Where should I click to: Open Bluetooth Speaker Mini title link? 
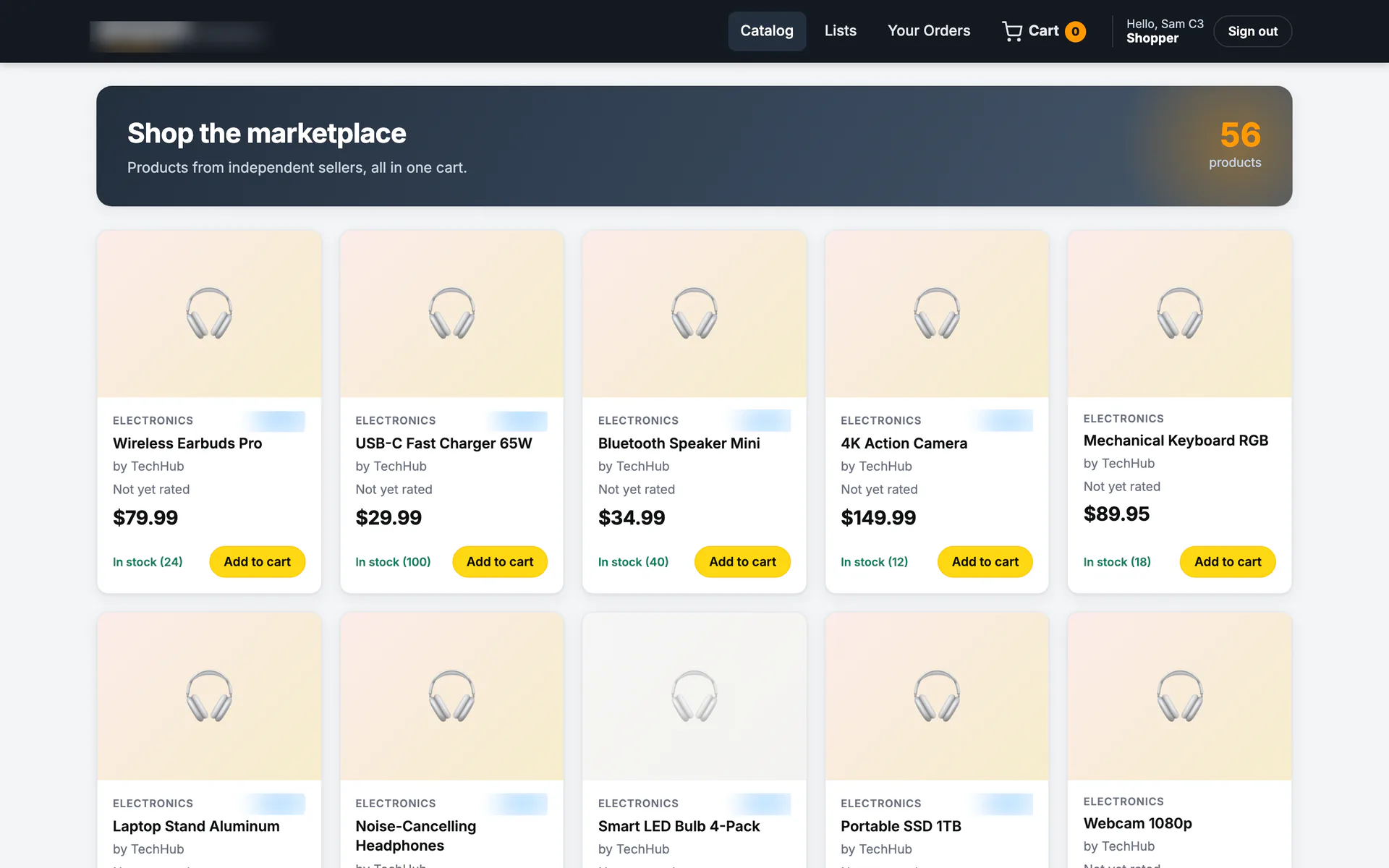pos(679,443)
